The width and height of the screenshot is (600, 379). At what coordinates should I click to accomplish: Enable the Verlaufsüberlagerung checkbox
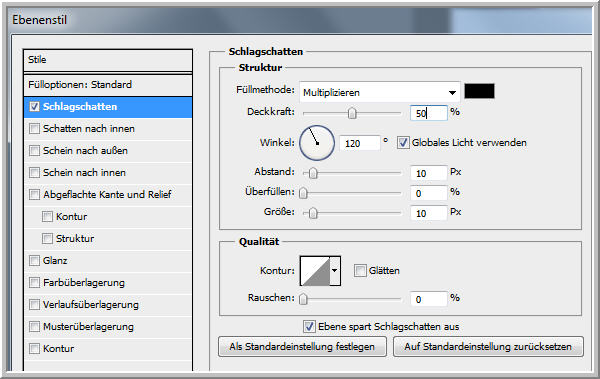coord(34,304)
